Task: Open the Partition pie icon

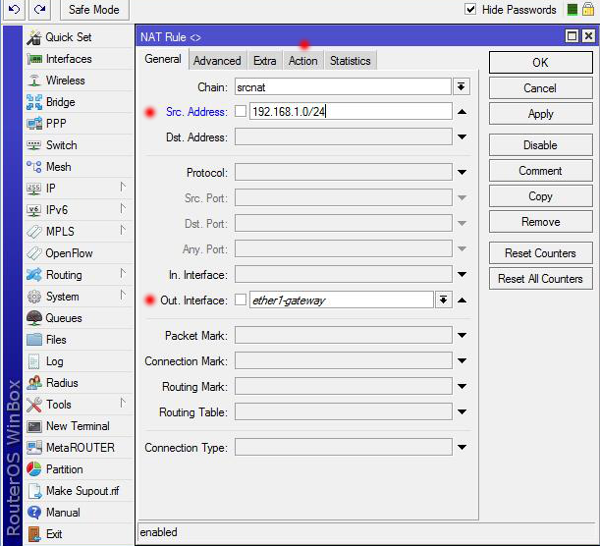Action: (x=34, y=469)
